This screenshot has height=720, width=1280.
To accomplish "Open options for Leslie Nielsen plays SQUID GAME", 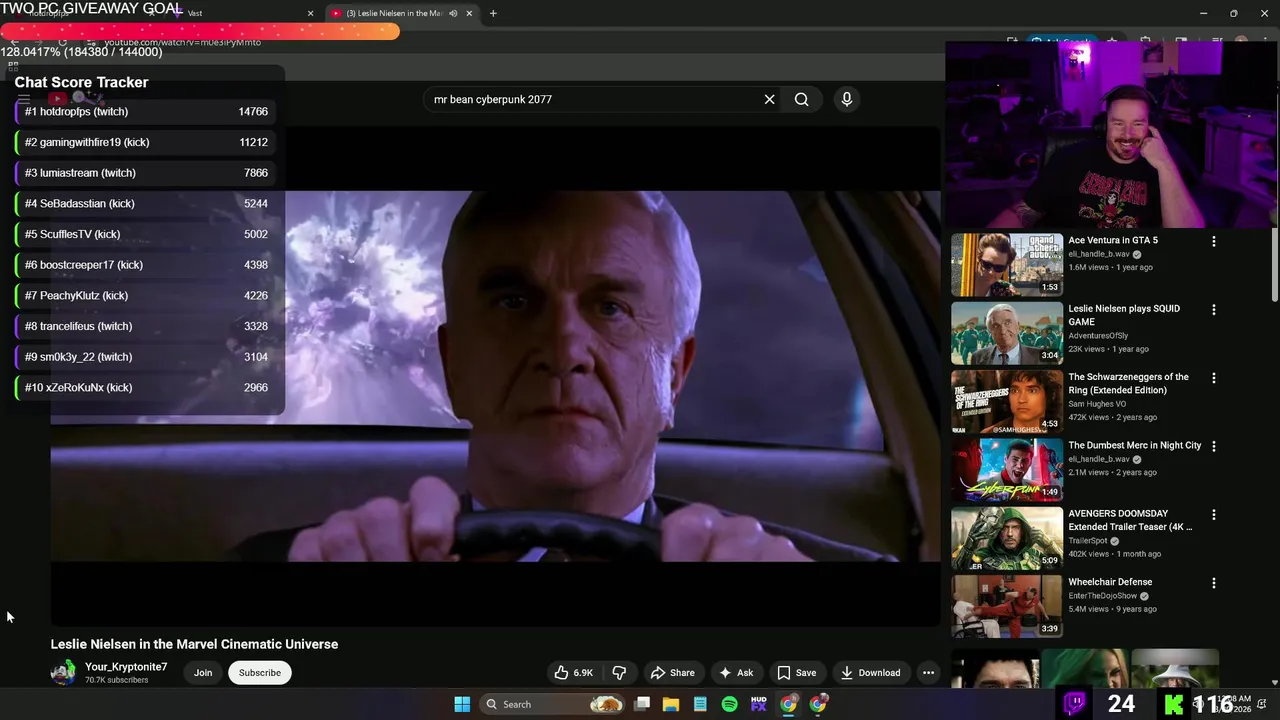I will 1214,310.
